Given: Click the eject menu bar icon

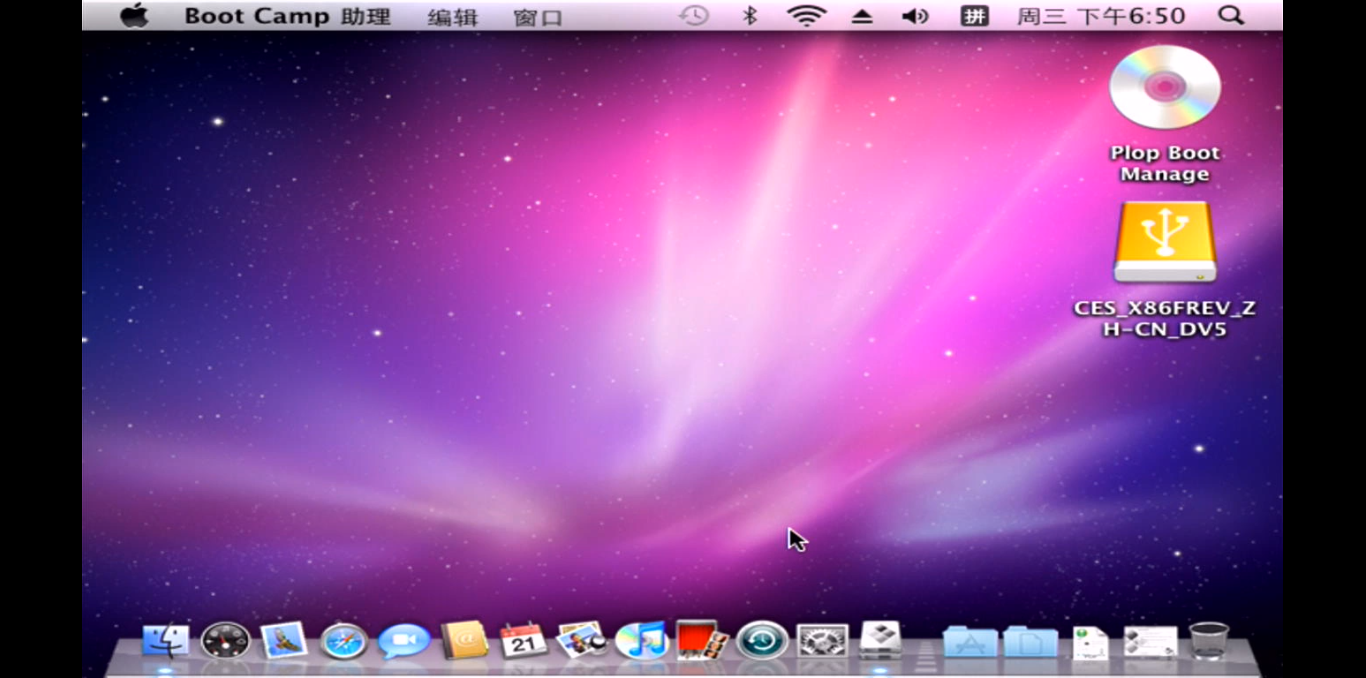Looking at the screenshot, I should 862,17.
